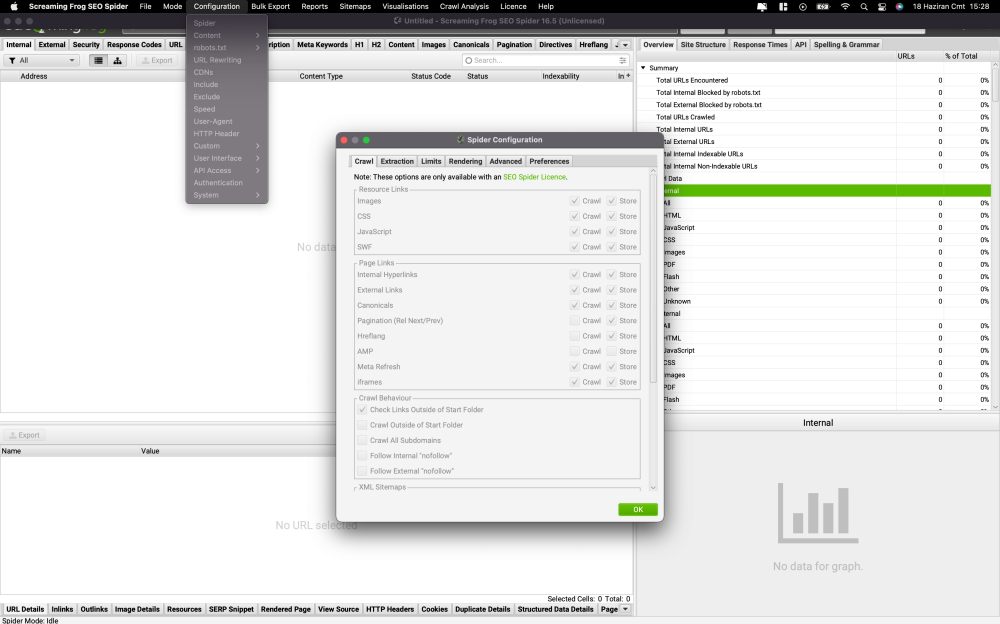The height and width of the screenshot is (624, 1000).
Task: Open the All filter dropdown
Action: tap(41, 61)
